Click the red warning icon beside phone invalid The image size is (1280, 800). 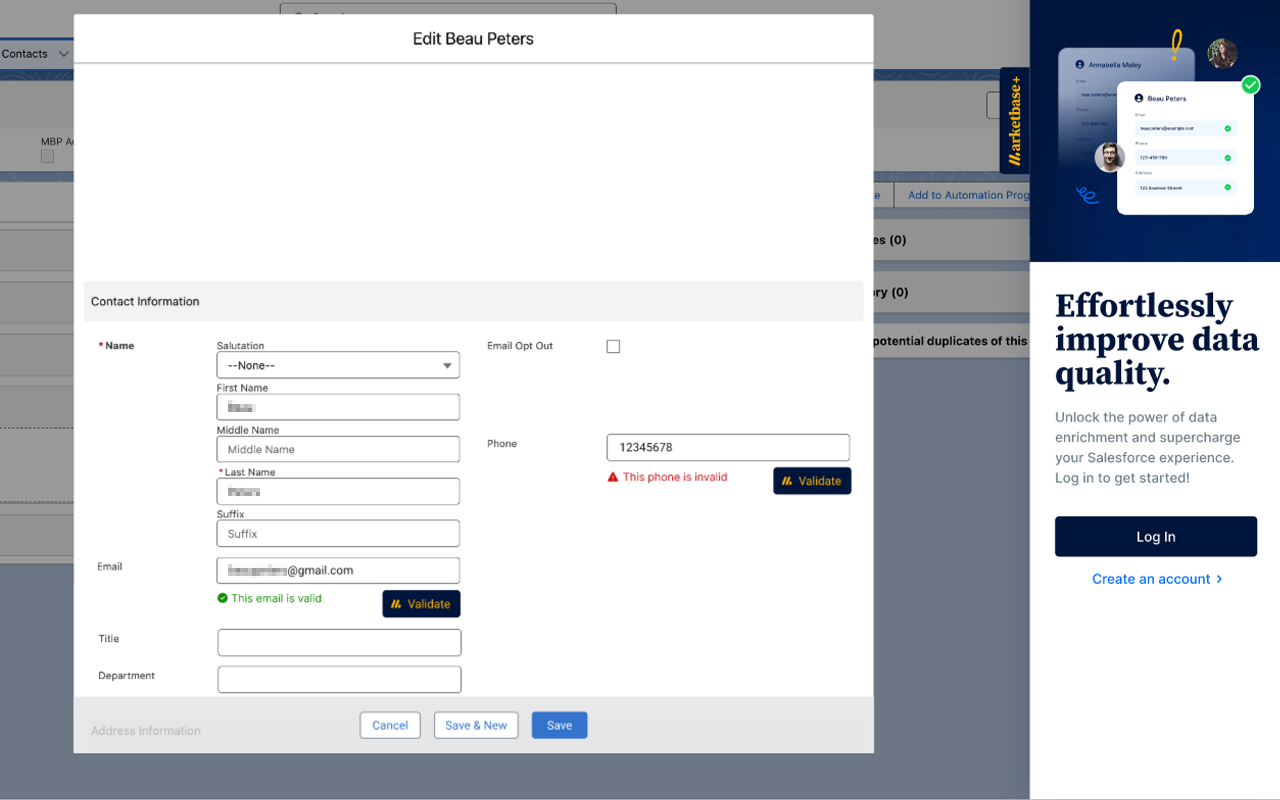(x=613, y=477)
